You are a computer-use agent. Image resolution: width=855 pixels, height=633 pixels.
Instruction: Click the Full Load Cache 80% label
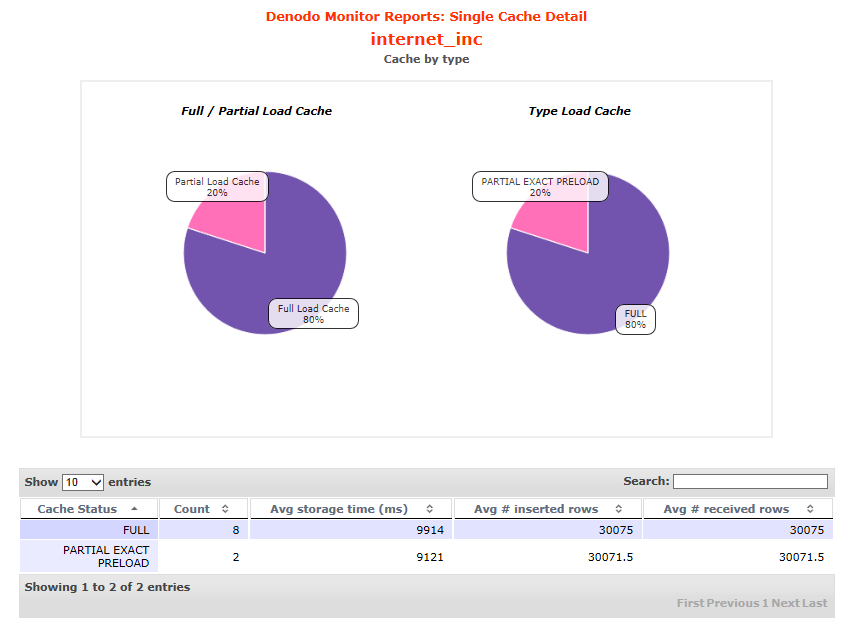[x=314, y=314]
